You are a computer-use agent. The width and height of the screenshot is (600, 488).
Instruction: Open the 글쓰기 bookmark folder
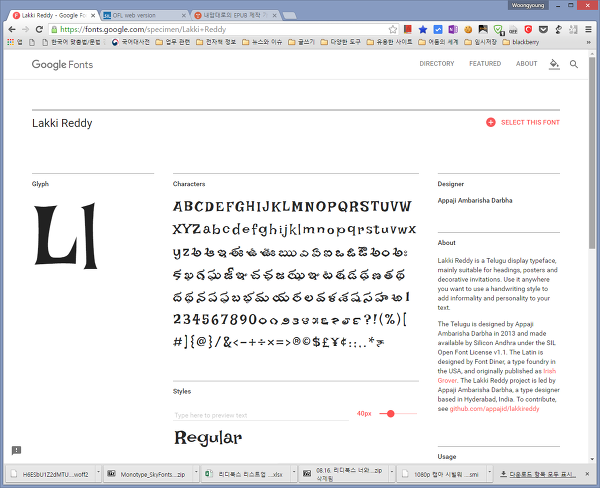click(x=302, y=42)
